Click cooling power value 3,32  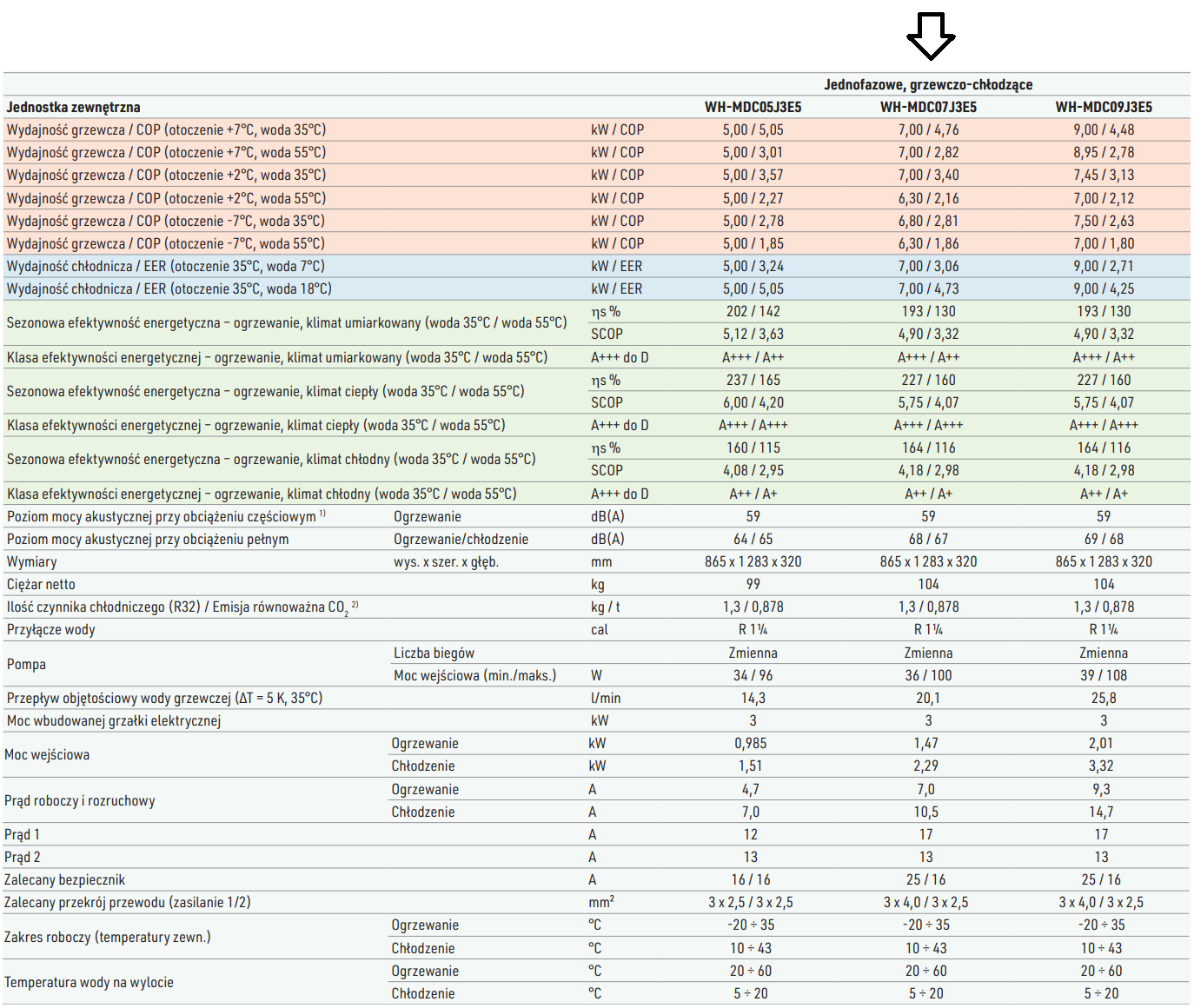1101,766
